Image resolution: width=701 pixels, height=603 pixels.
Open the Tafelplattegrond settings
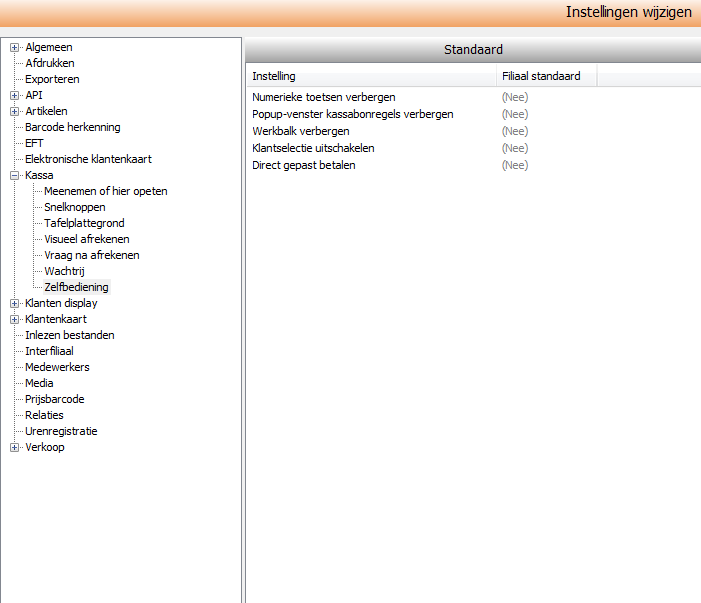point(84,223)
